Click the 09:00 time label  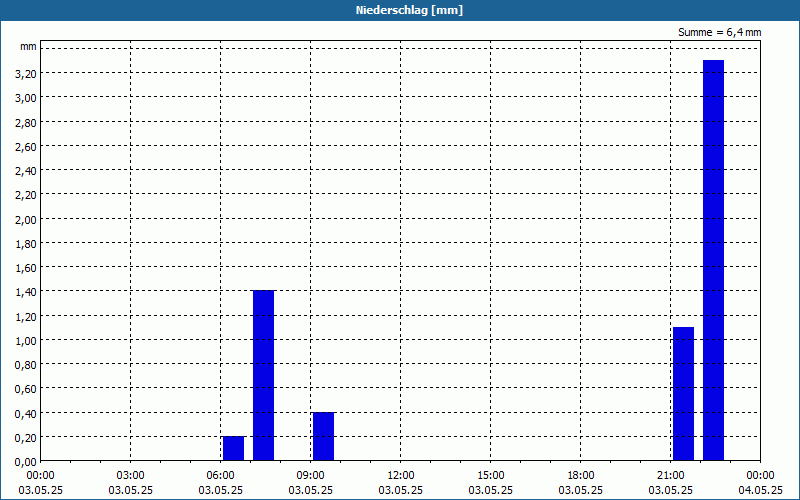click(x=311, y=476)
